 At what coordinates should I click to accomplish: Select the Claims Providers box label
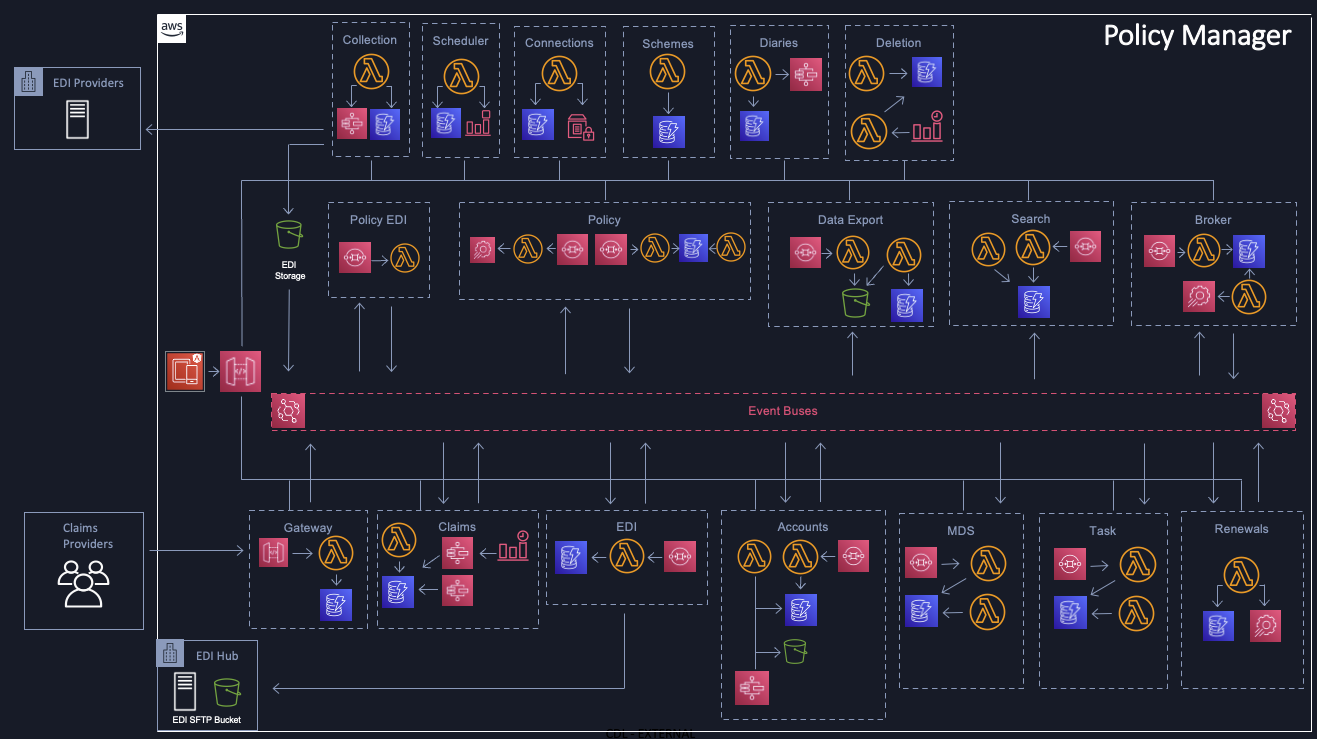88,536
